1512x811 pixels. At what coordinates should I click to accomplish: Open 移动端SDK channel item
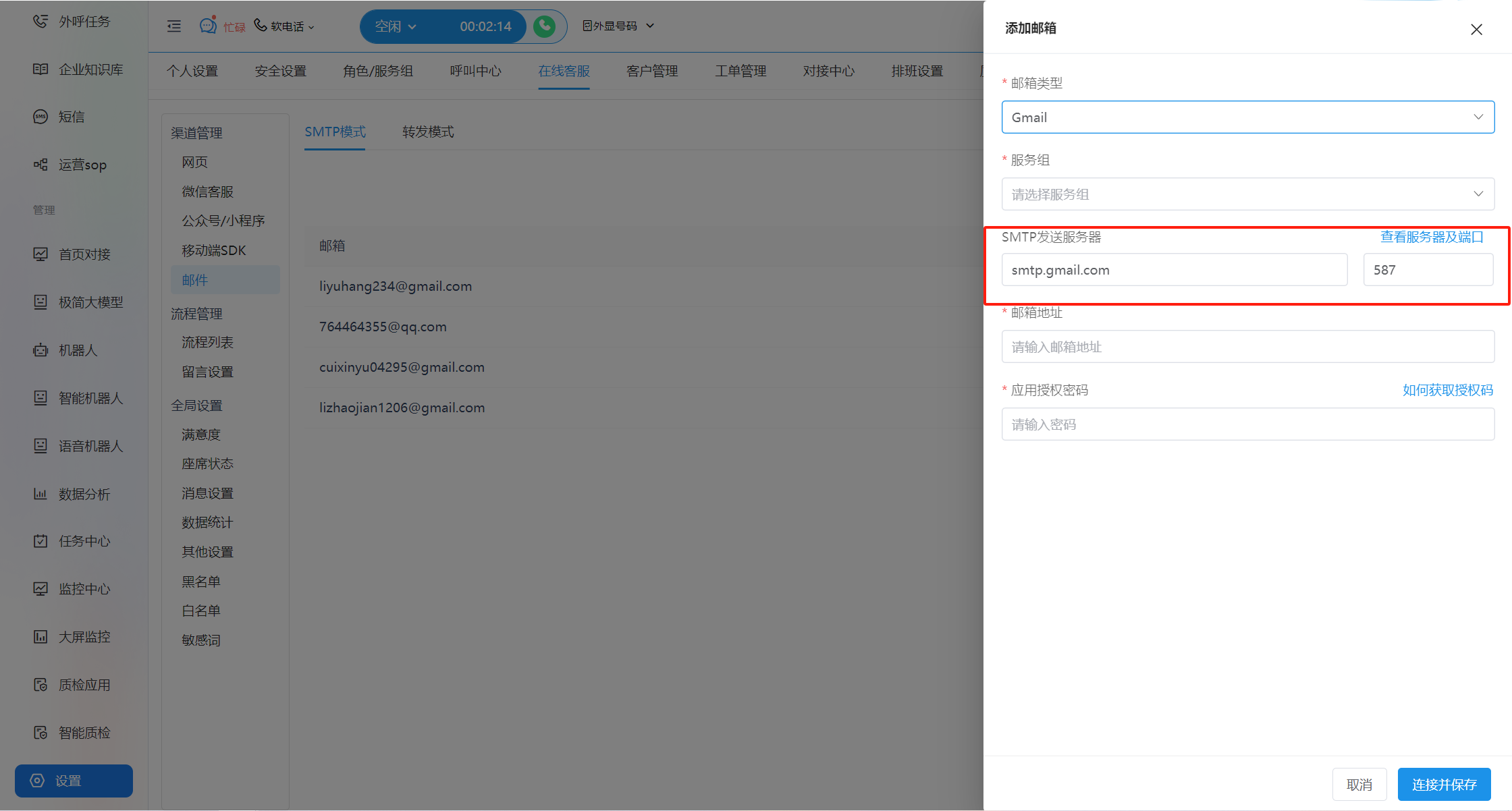pyautogui.click(x=214, y=250)
